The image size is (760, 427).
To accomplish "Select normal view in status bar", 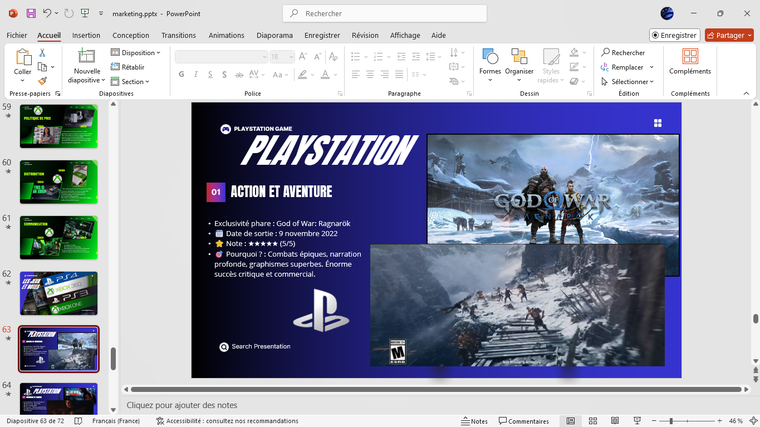I will (x=570, y=421).
